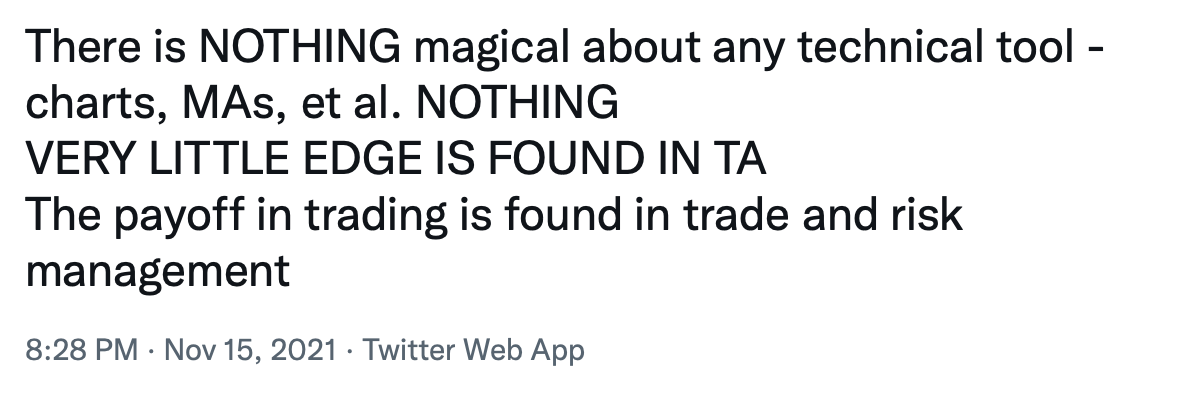The width and height of the screenshot is (1180, 396).
Task: Click the first NOTHING in the tweet
Action: pyautogui.click(x=300, y=47)
